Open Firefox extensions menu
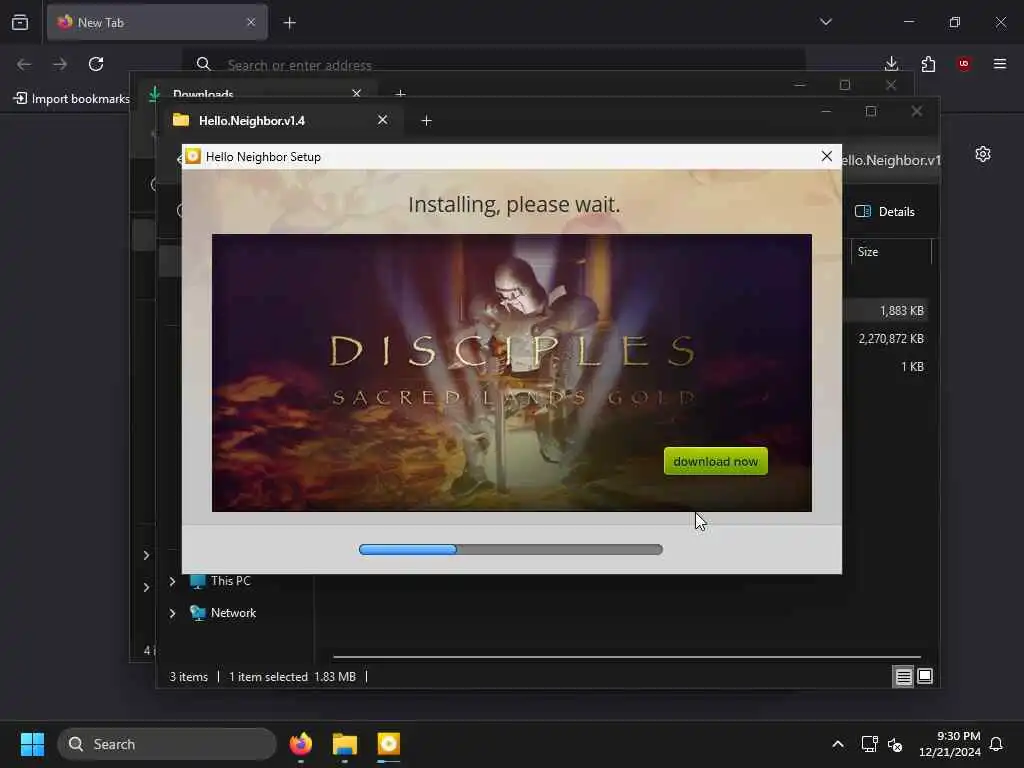 coord(928,64)
